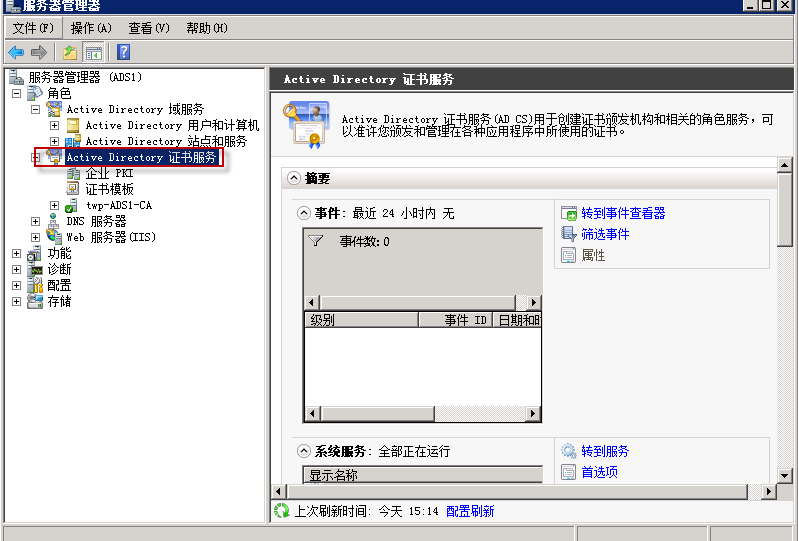Image resolution: width=798 pixels, height=541 pixels.
Task: Collapse the Active Directory 域服务 node
Action: (x=35, y=109)
